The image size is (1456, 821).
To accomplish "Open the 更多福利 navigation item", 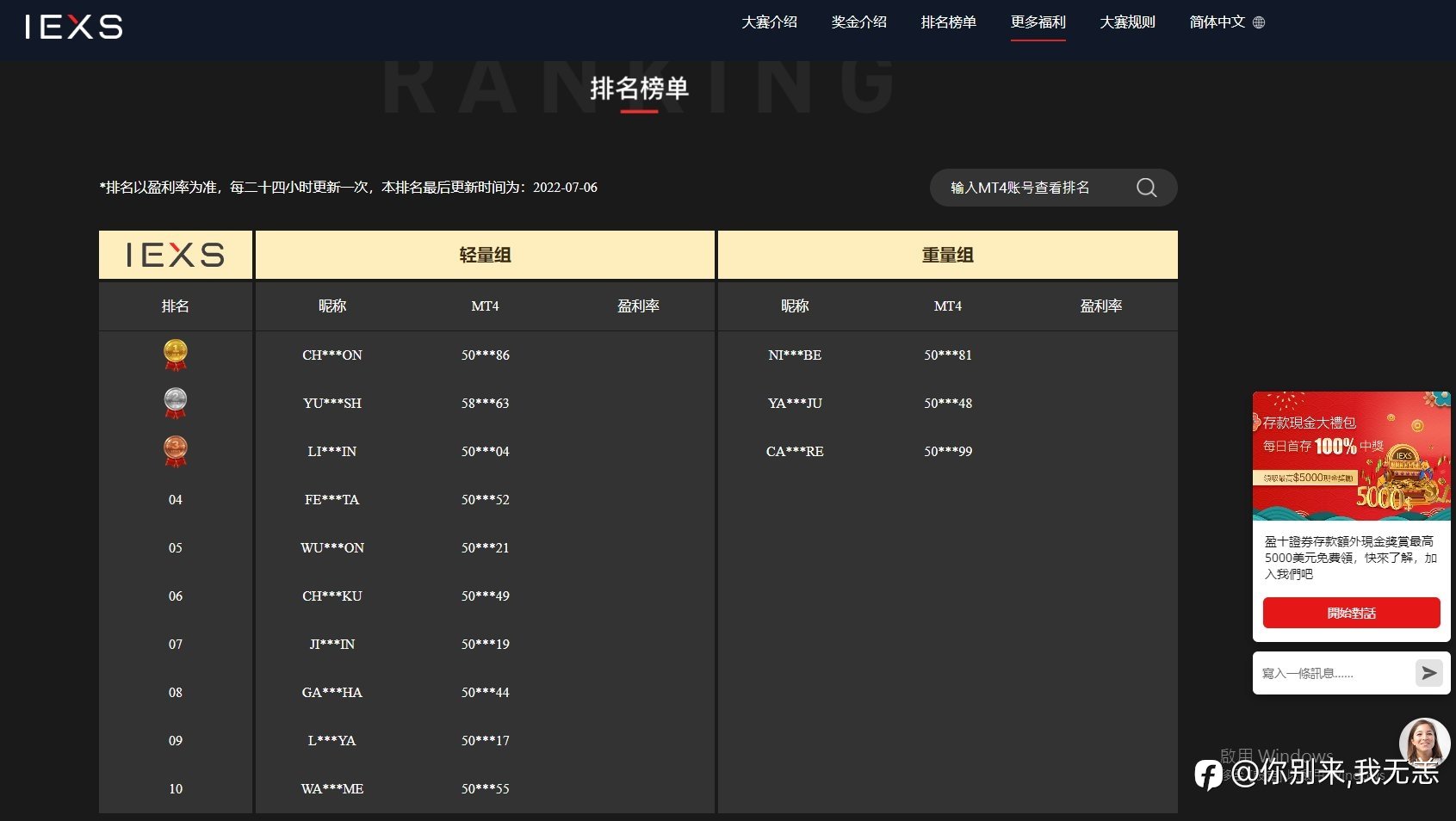I will click(1038, 22).
